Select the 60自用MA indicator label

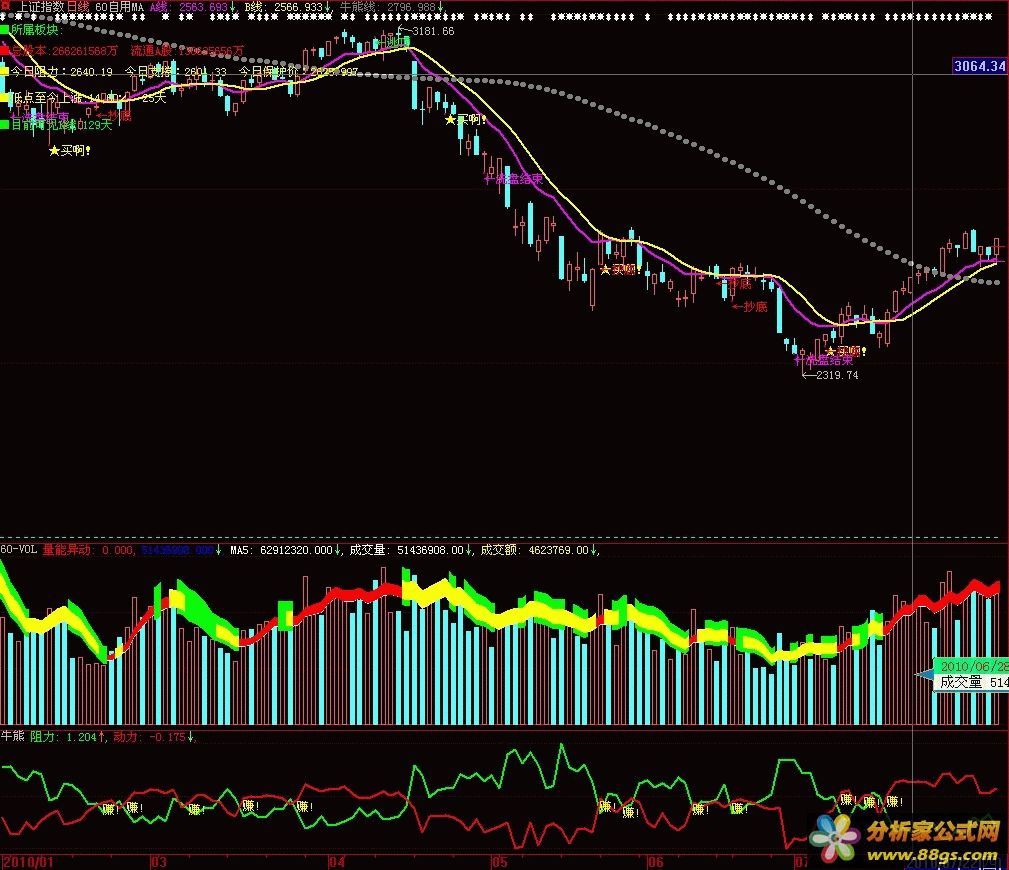119,7
